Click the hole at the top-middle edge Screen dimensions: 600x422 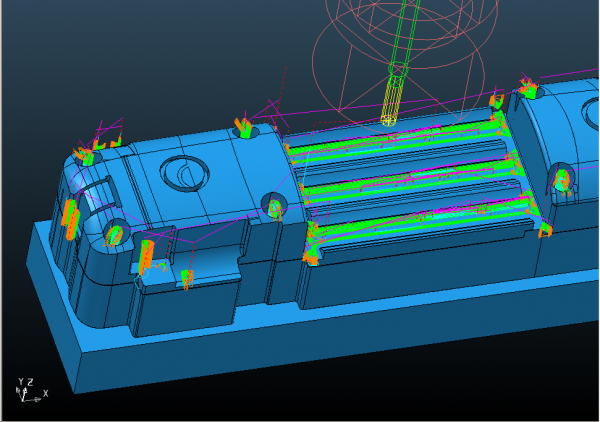pos(244,129)
